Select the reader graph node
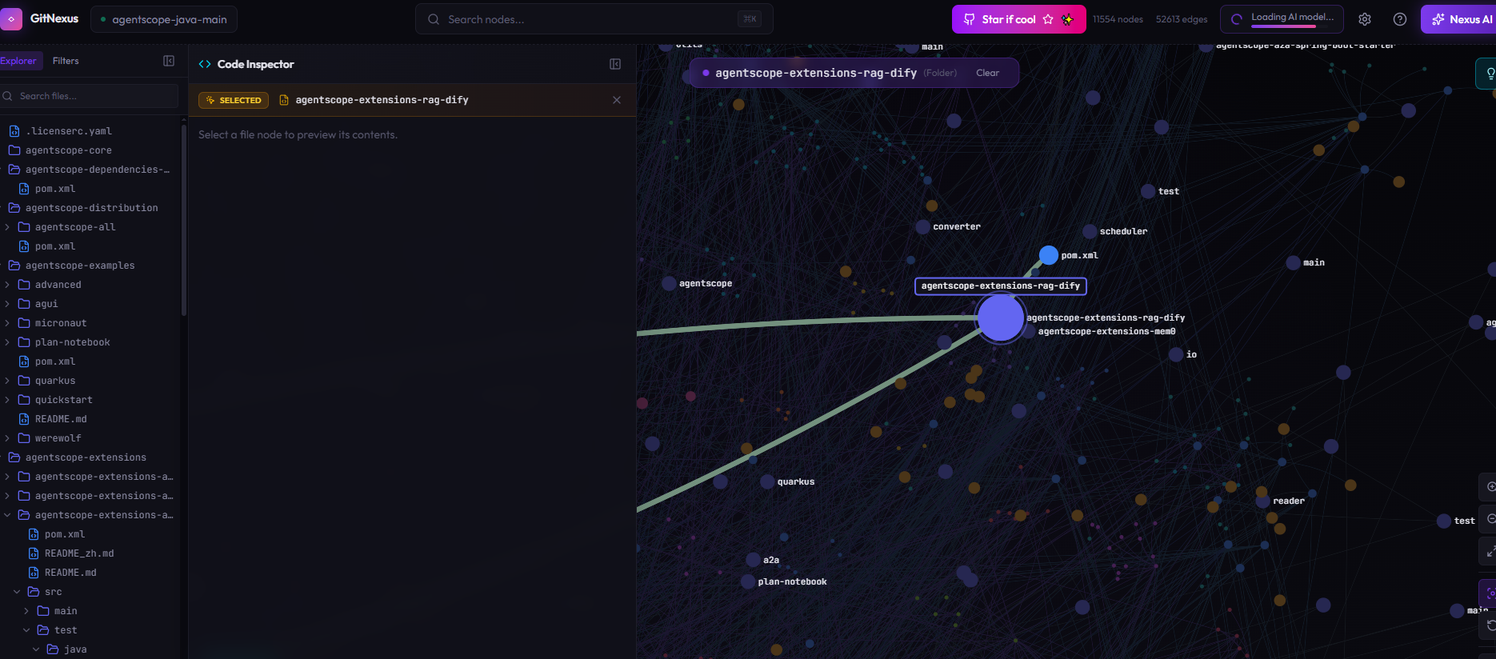This screenshot has width=1496, height=659. [1263, 501]
